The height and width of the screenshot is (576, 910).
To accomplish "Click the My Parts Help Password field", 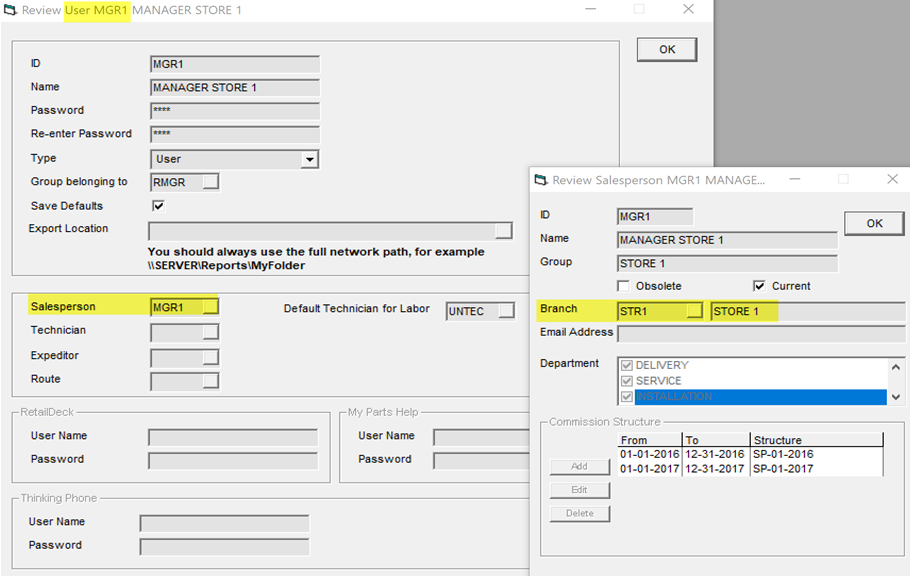I will point(482,461).
